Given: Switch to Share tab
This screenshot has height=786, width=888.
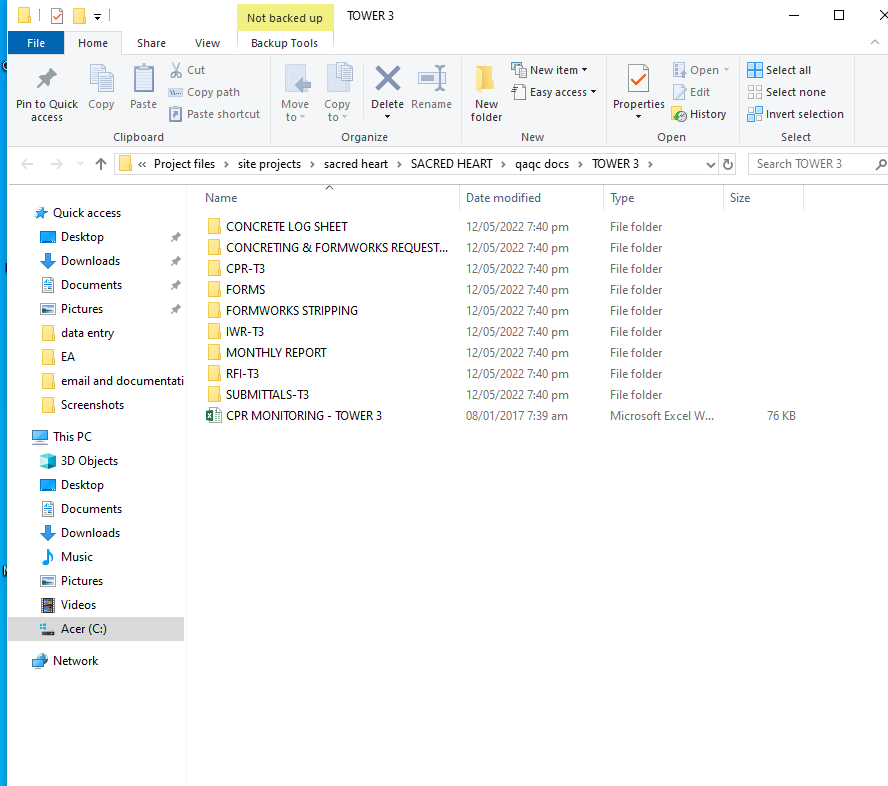Looking at the screenshot, I should click(151, 43).
